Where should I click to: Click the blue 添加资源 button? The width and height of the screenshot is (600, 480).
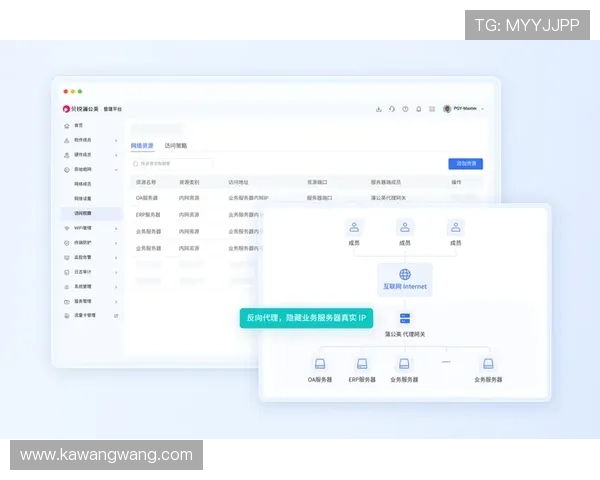pyautogui.click(x=466, y=164)
